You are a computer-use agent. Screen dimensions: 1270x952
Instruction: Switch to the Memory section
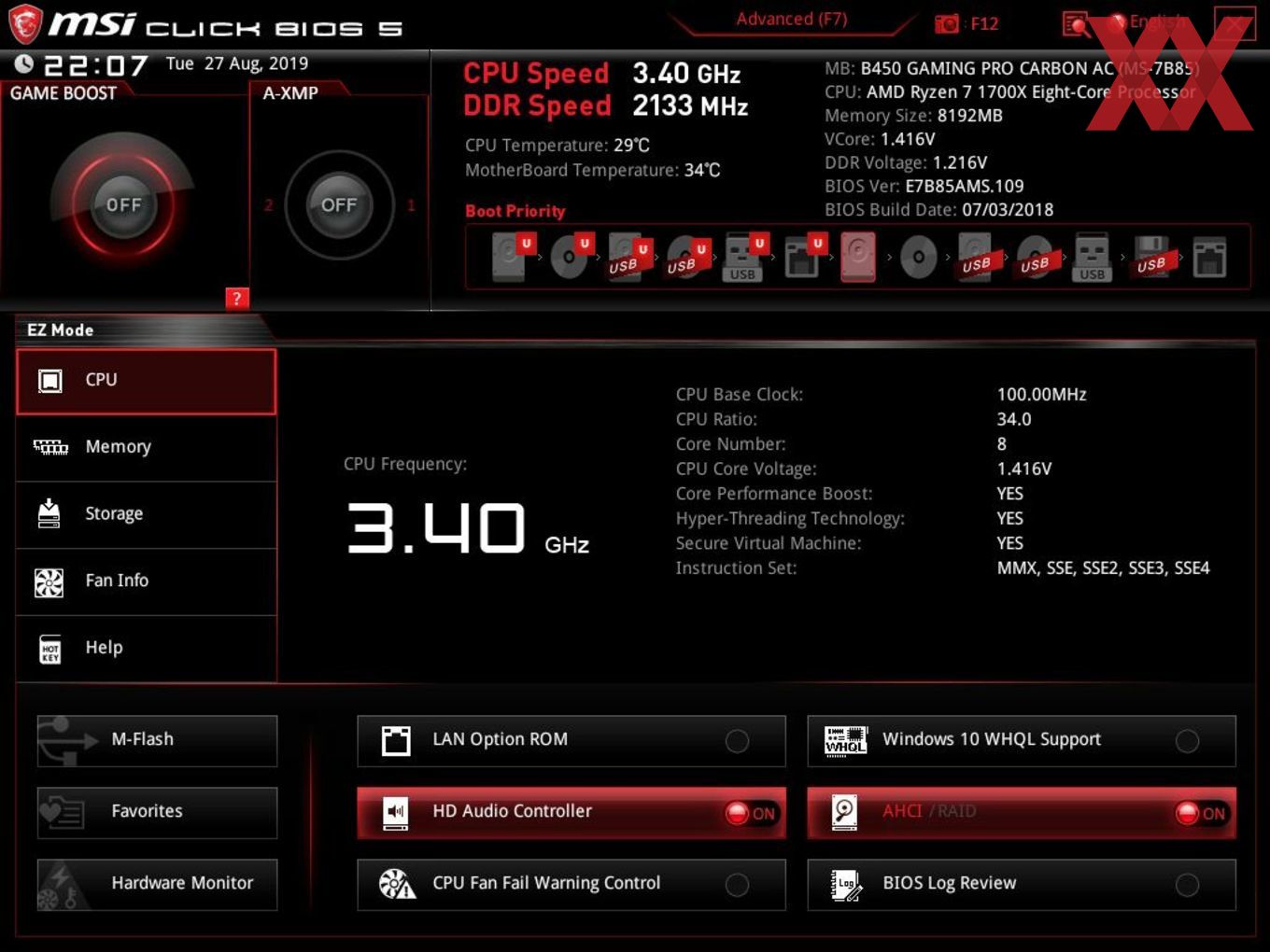[x=147, y=447]
